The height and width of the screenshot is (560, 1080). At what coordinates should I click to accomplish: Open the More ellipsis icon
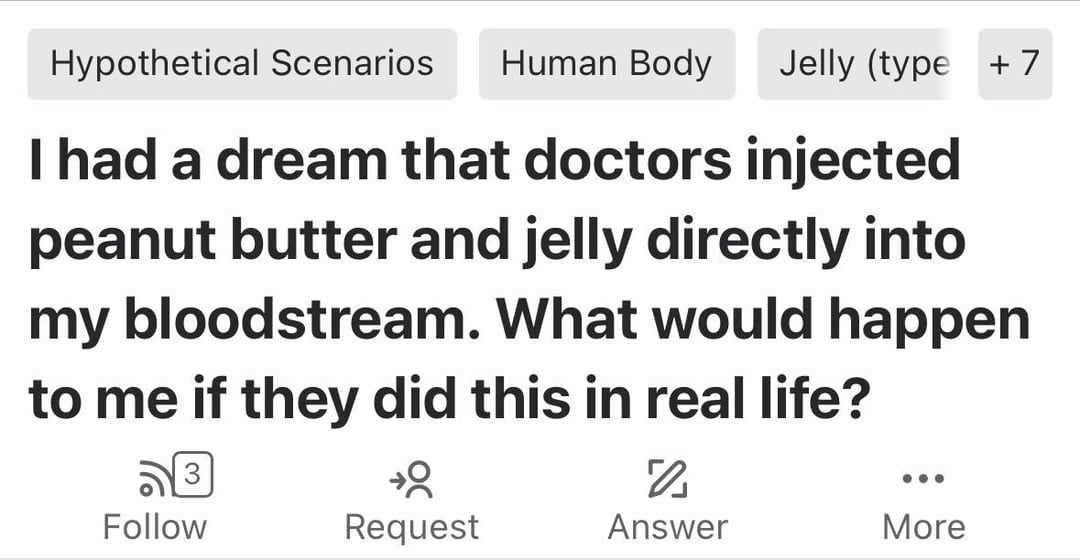(x=923, y=479)
